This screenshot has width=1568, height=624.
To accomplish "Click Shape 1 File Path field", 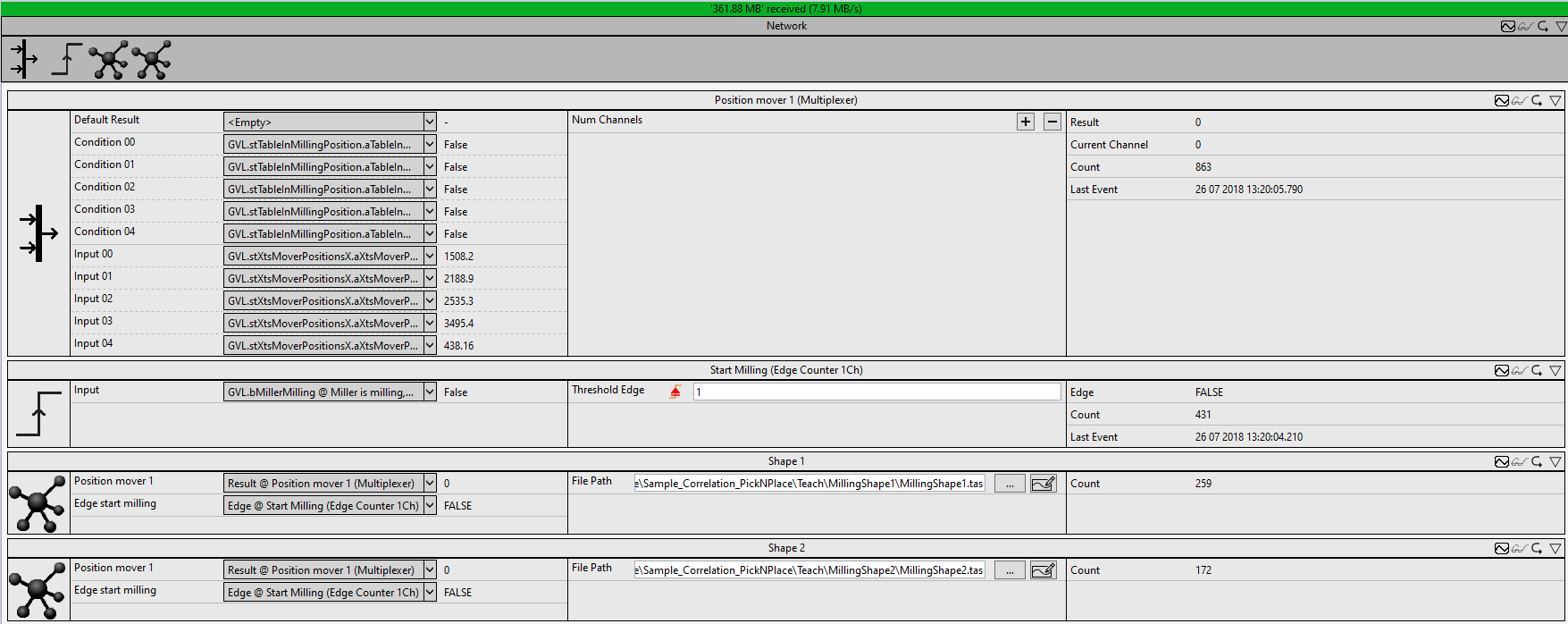I will coord(809,484).
